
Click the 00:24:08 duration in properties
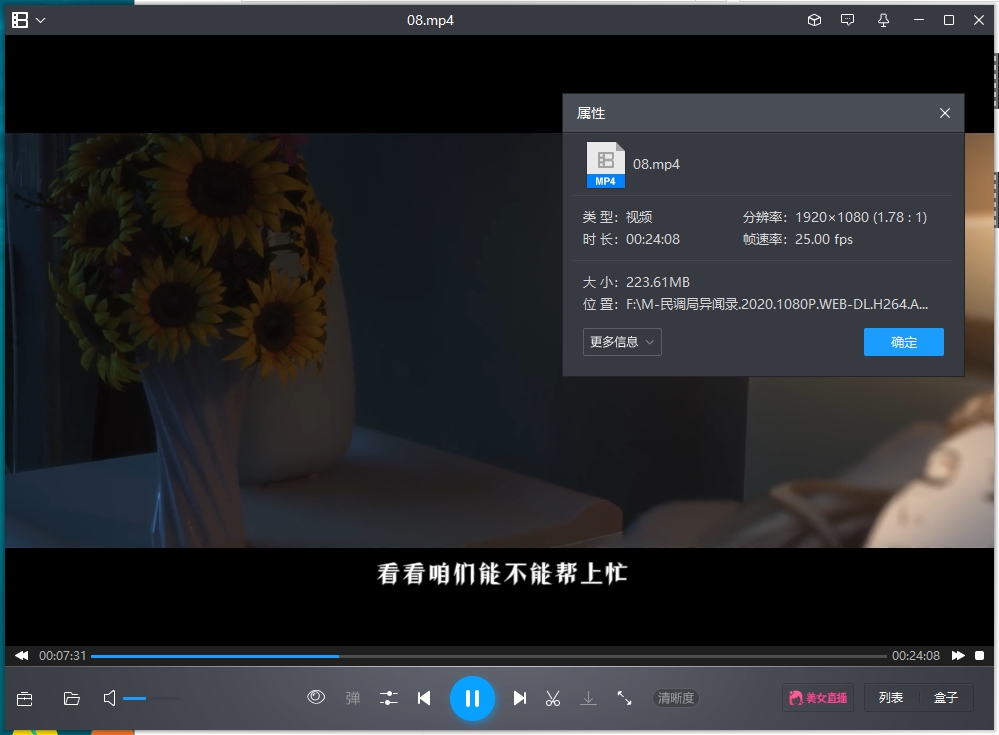pyautogui.click(x=653, y=239)
